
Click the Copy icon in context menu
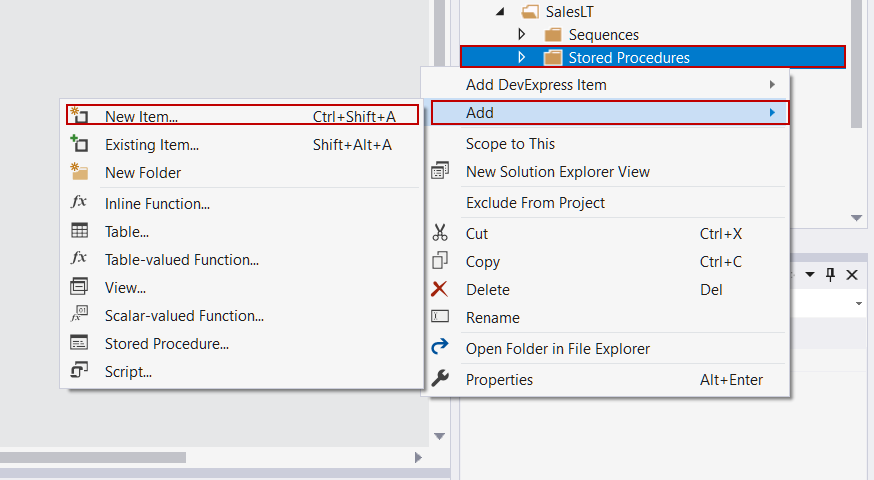point(440,261)
